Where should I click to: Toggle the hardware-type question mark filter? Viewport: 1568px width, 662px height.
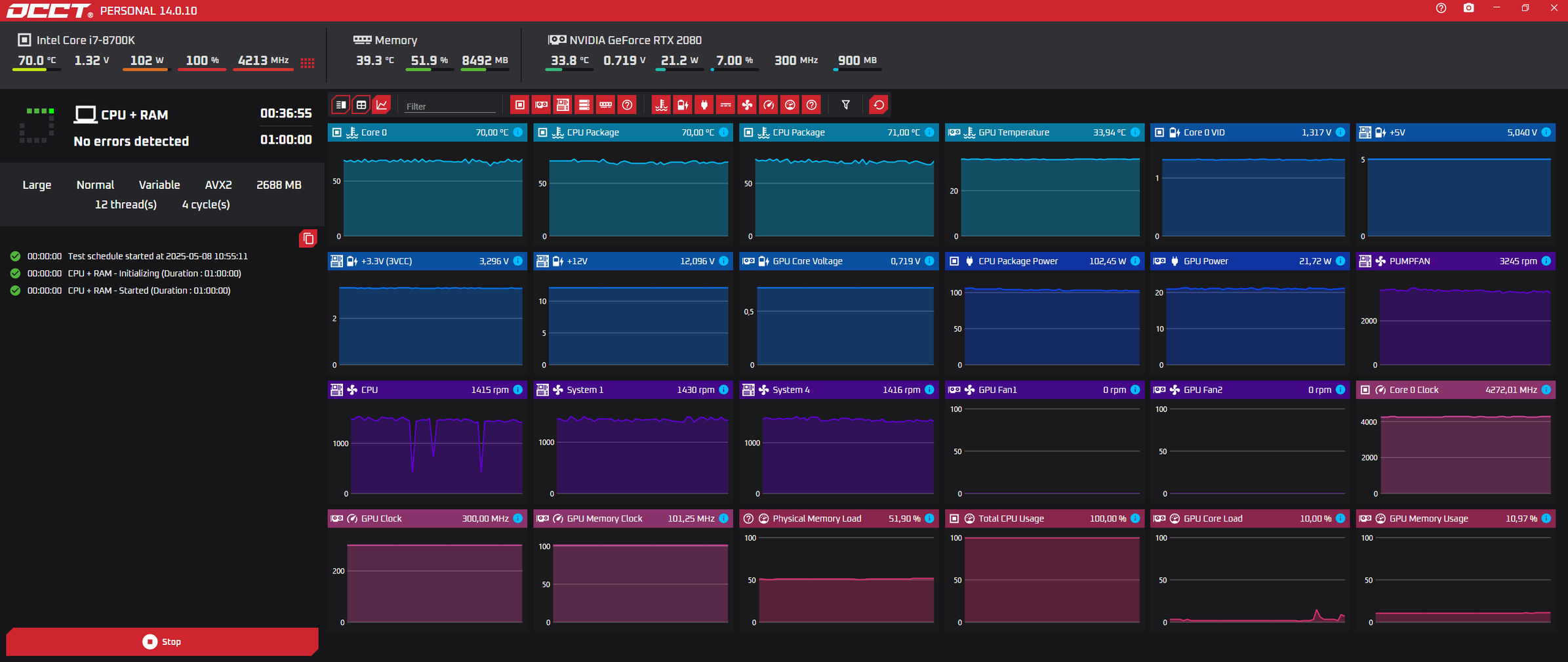tap(628, 105)
